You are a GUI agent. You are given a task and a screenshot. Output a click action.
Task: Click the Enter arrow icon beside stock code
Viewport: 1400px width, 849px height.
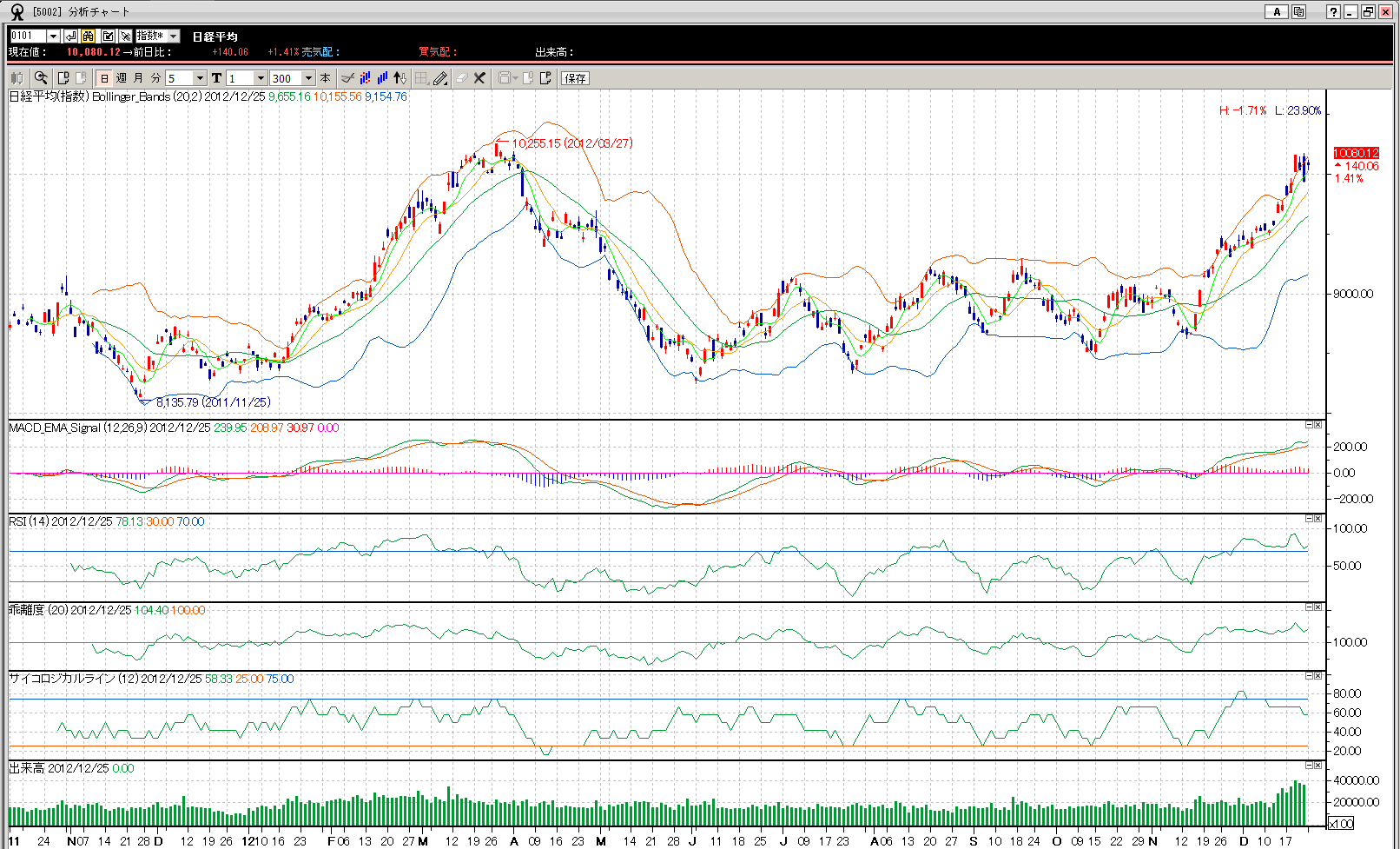tap(71, 36)
